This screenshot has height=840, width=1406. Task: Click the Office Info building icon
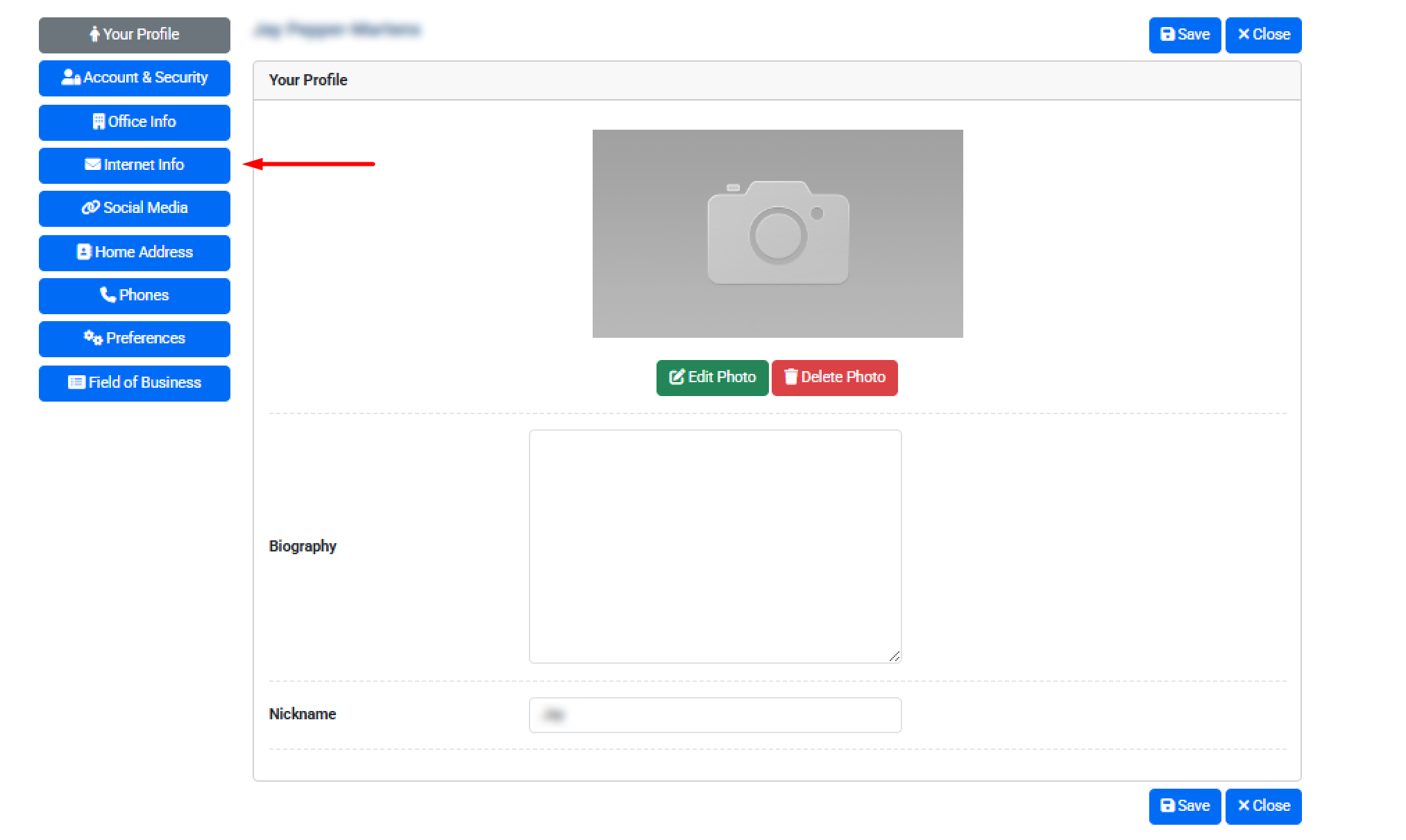point(99,121)
